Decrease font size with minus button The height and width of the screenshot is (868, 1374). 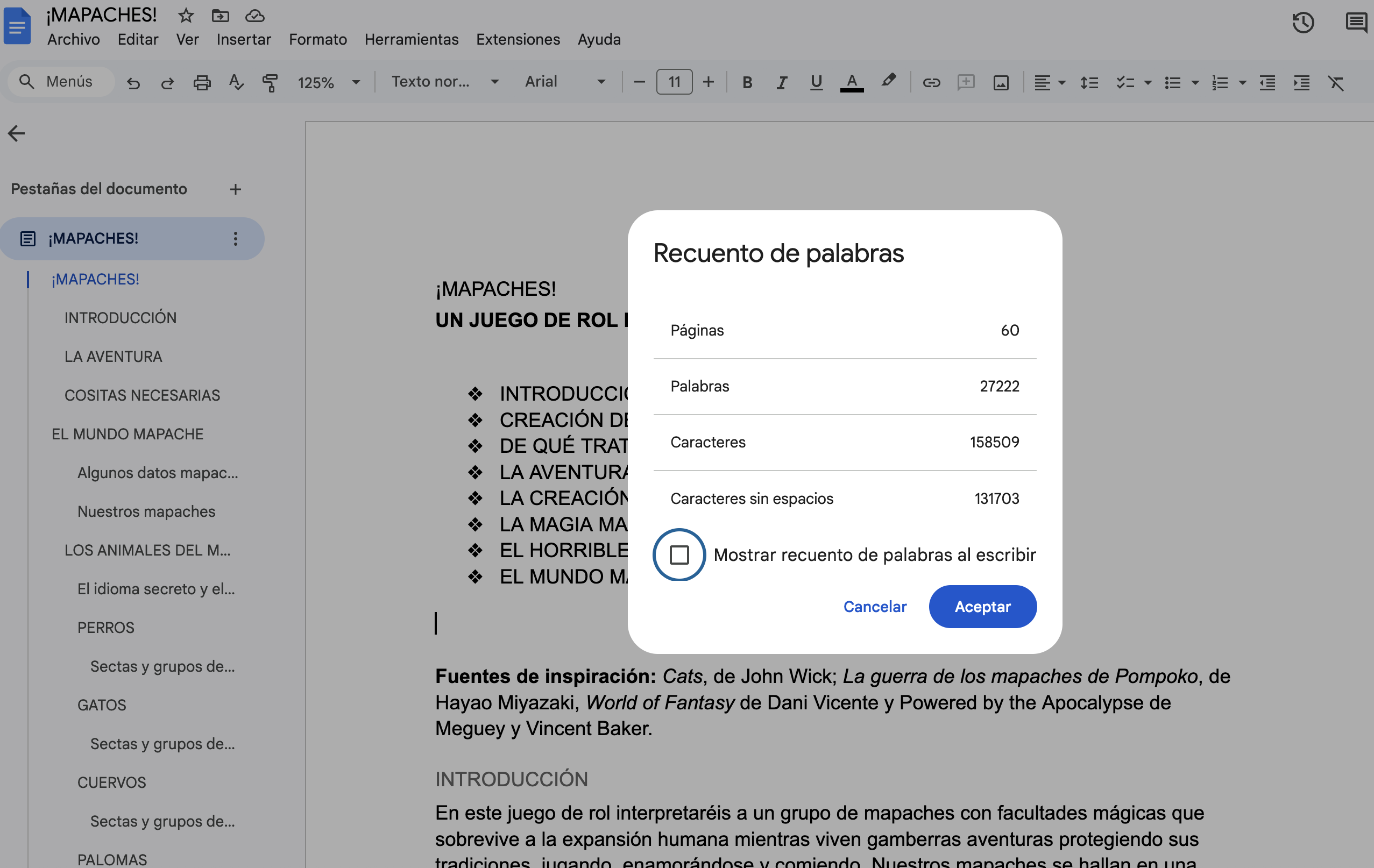pyautogui.click(x=639, y=83)
